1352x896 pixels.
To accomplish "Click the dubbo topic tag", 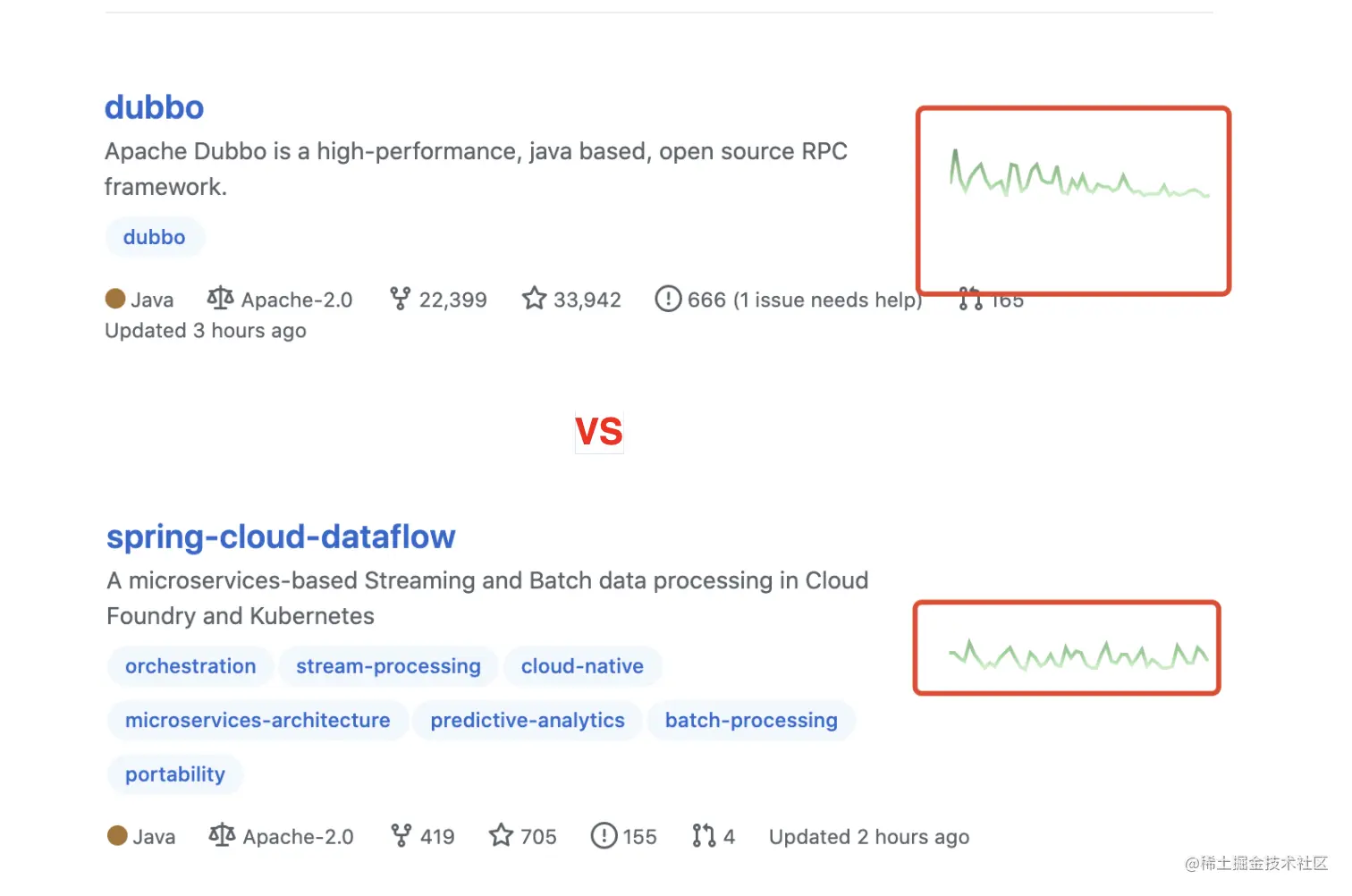I will click(x=155, y=237).
